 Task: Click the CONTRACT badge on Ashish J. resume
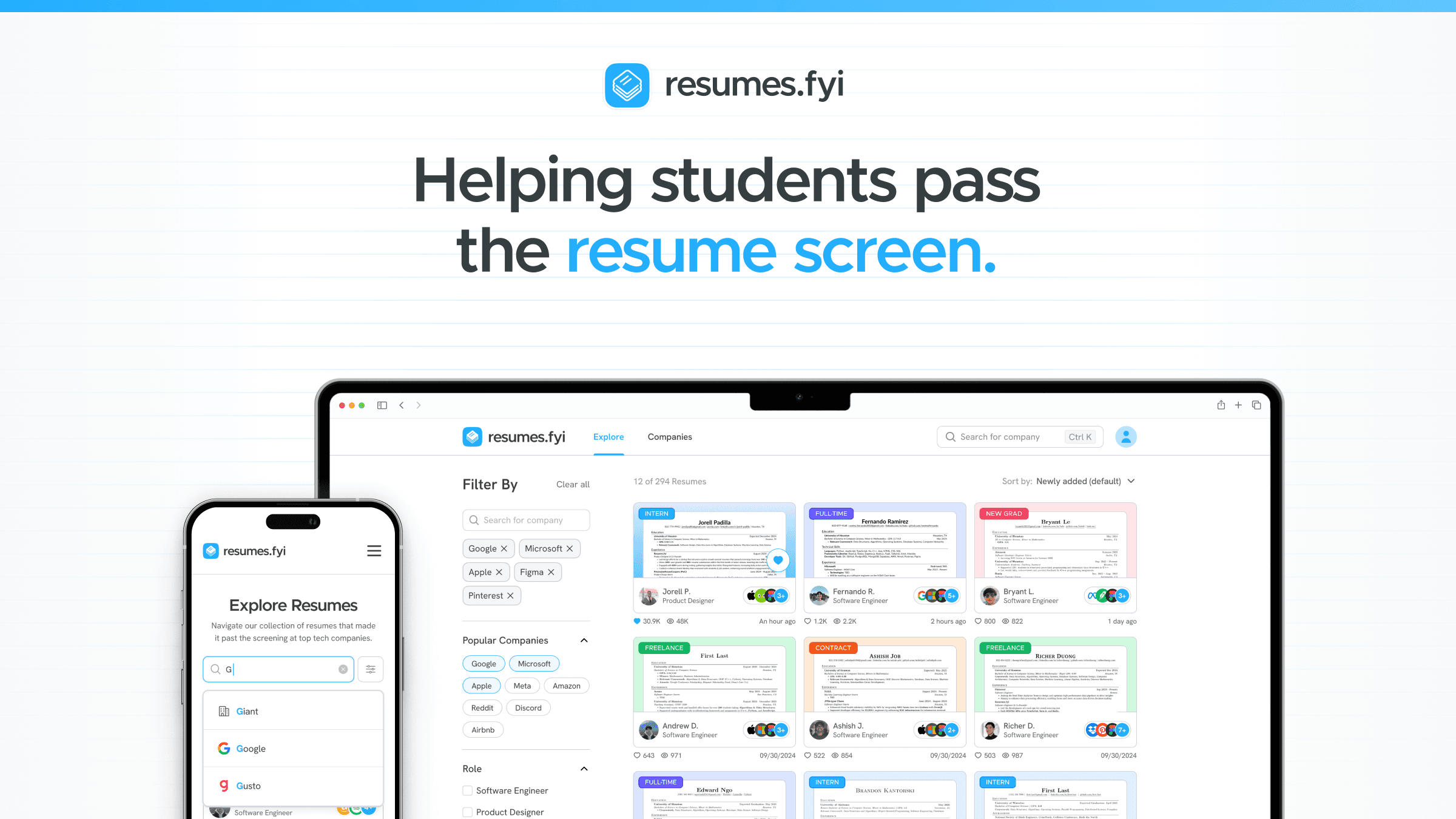click(x=831, y=647)
